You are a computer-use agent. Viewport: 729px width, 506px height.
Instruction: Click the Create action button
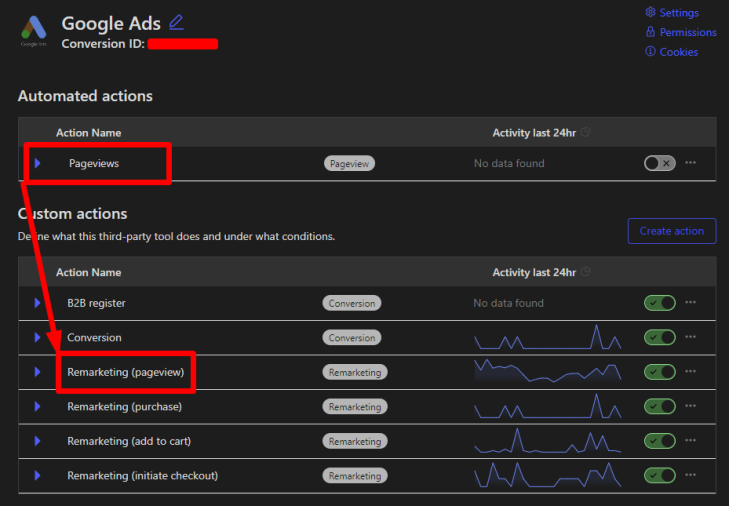[671, 231]
